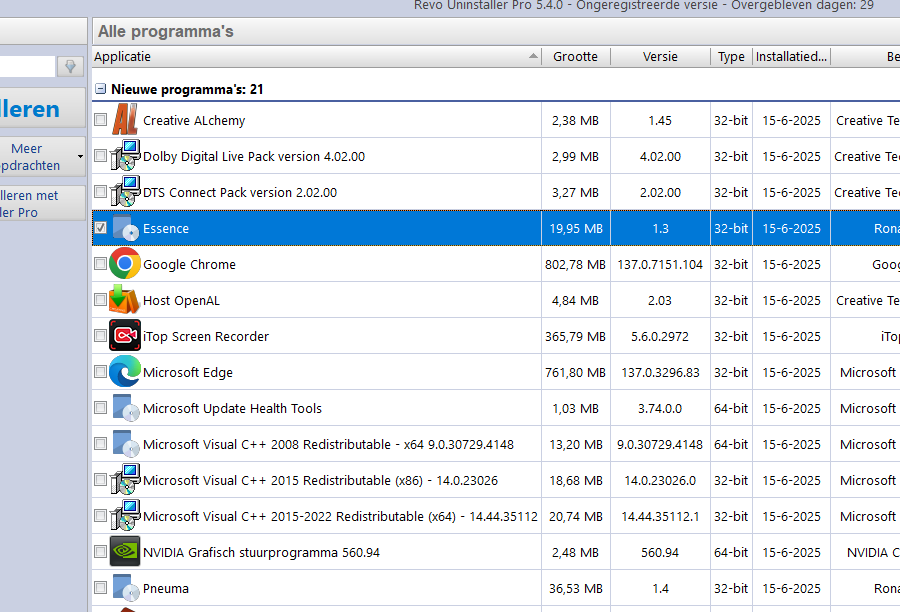This screenshot has height=612, width=900.
Task: Collapse the Nieuwe programma's group
Action: pyautogui.click(x=100, y=89)
